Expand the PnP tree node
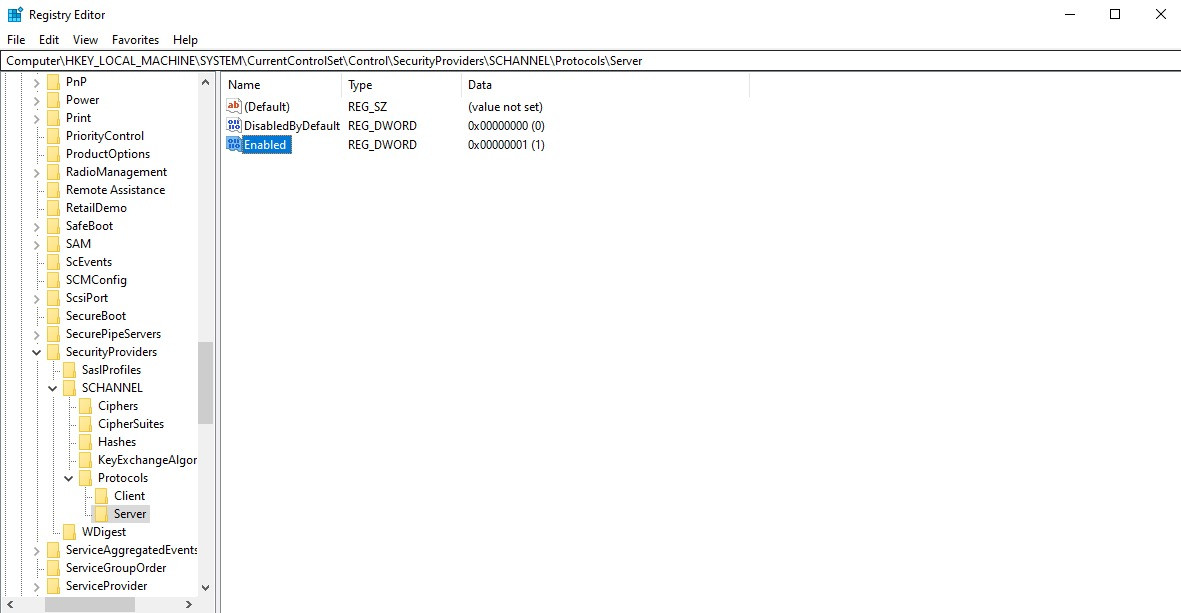1181x613 pixels. [x=36, y=82]
